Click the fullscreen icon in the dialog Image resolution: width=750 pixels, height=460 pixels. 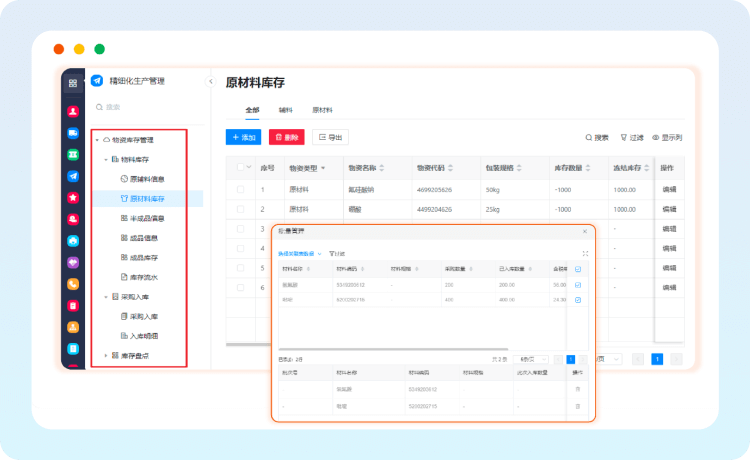pyautogui.click(x=585, y=254)
